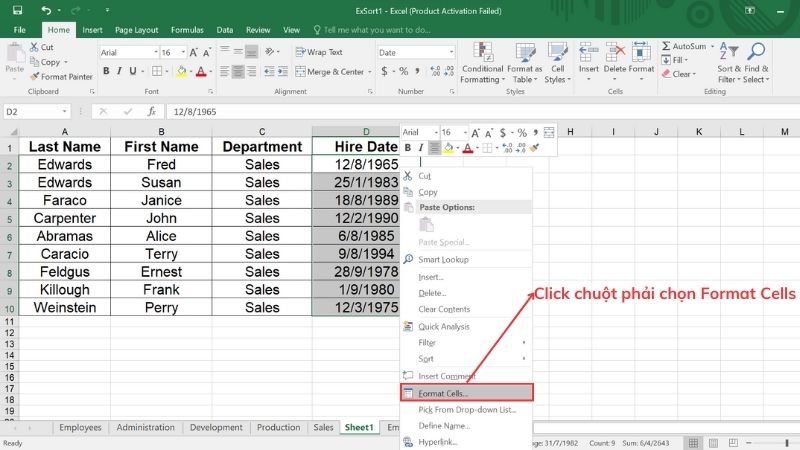Click the Page Break Preview status bar icon

click(733, 443)
